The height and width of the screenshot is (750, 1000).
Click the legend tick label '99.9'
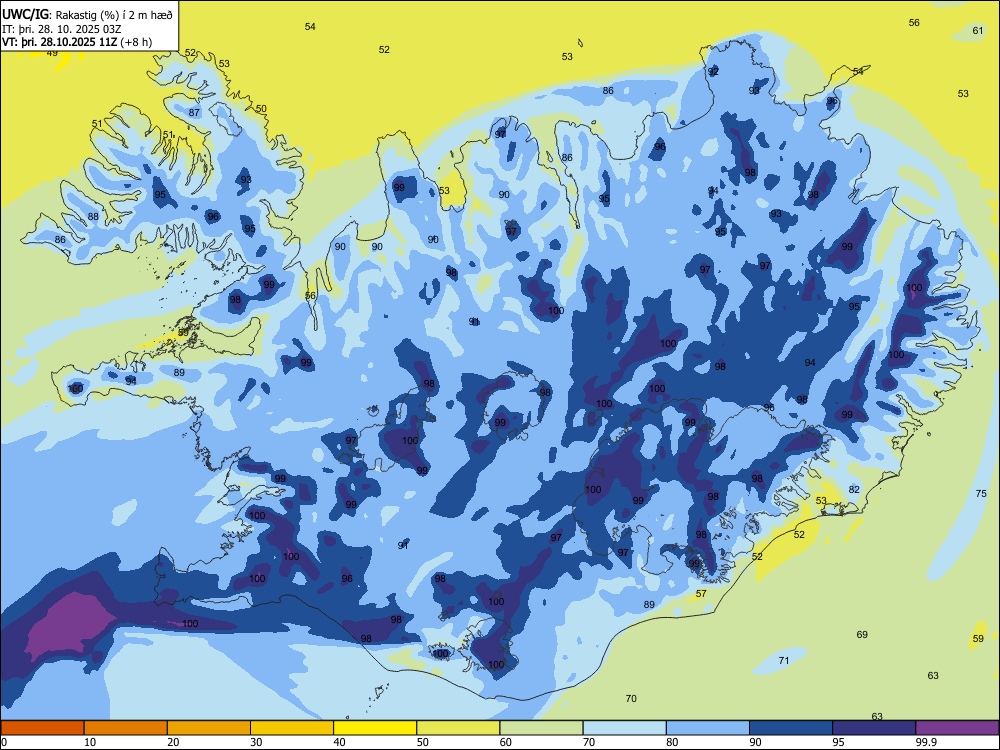point(926,742)
